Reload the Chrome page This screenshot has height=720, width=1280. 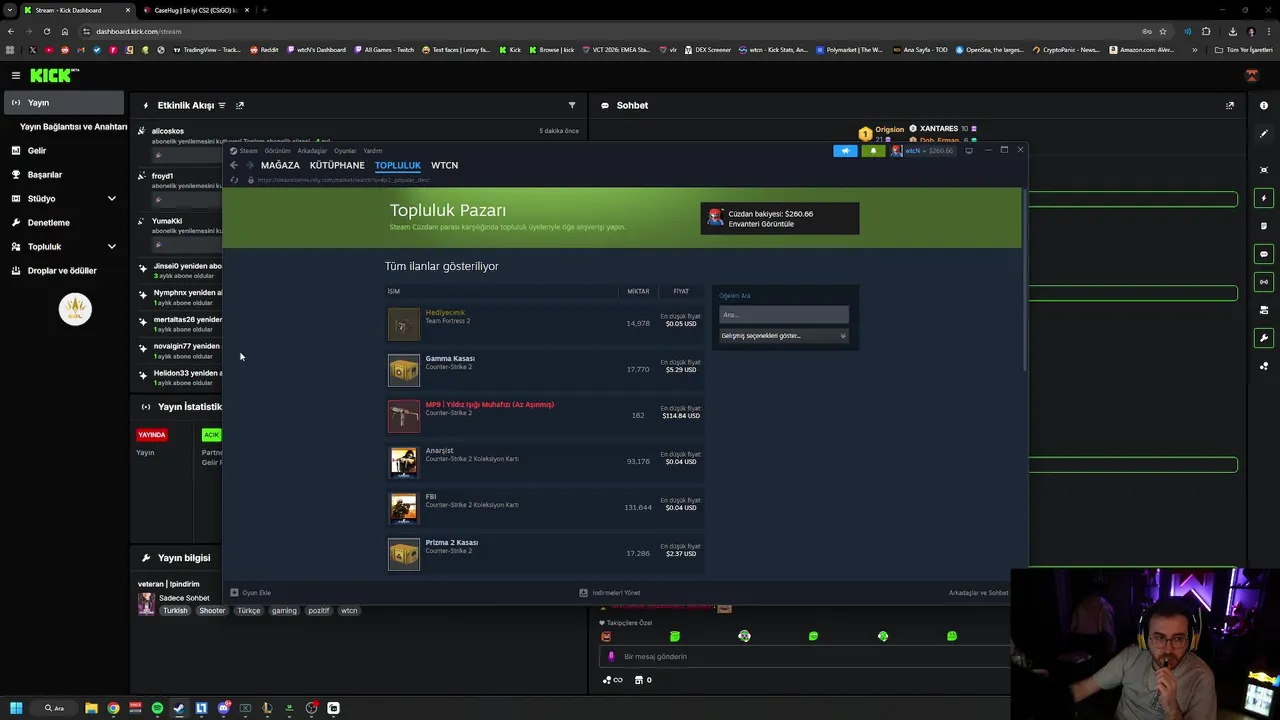pos(46,31)
